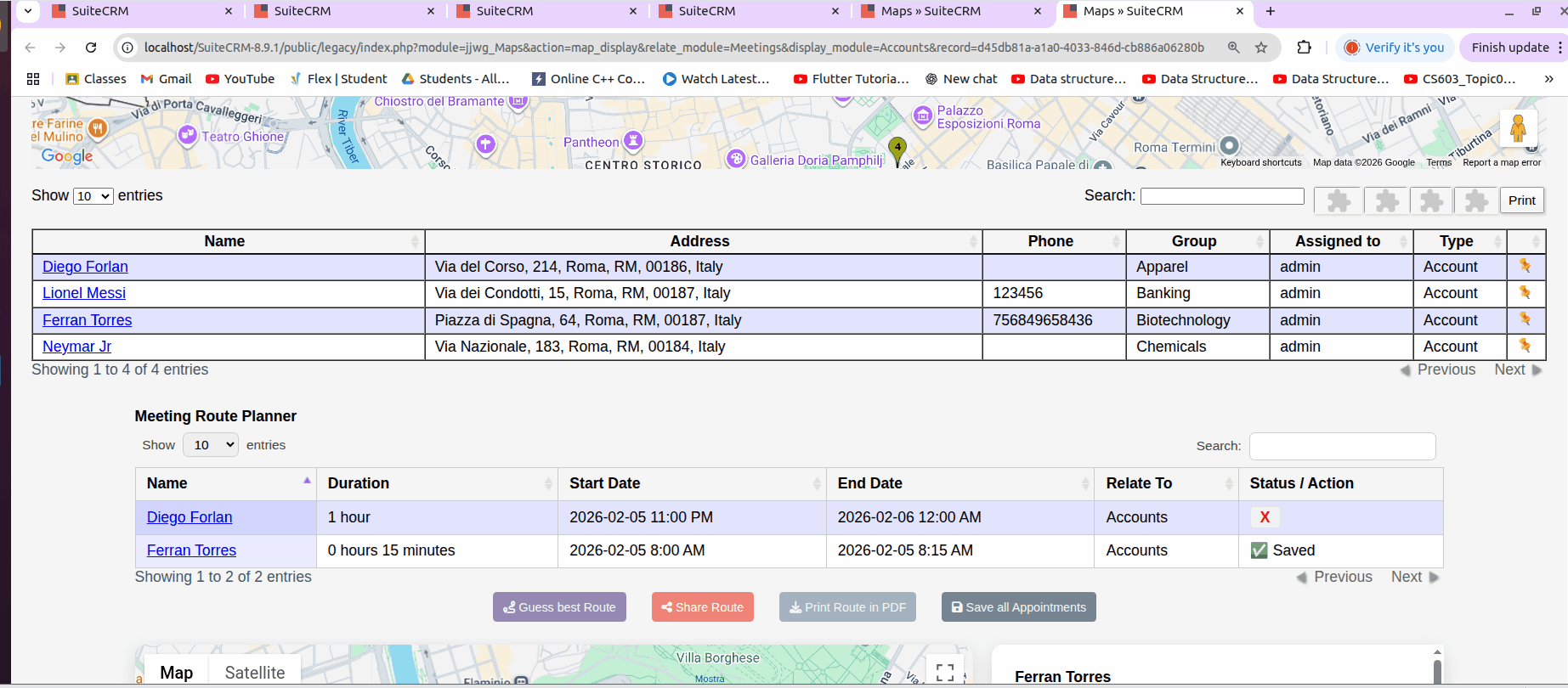The width and height of the screenshot is (1568, 688).
Task: Bookmark this page with star icon
Action: click(1261, 48)
